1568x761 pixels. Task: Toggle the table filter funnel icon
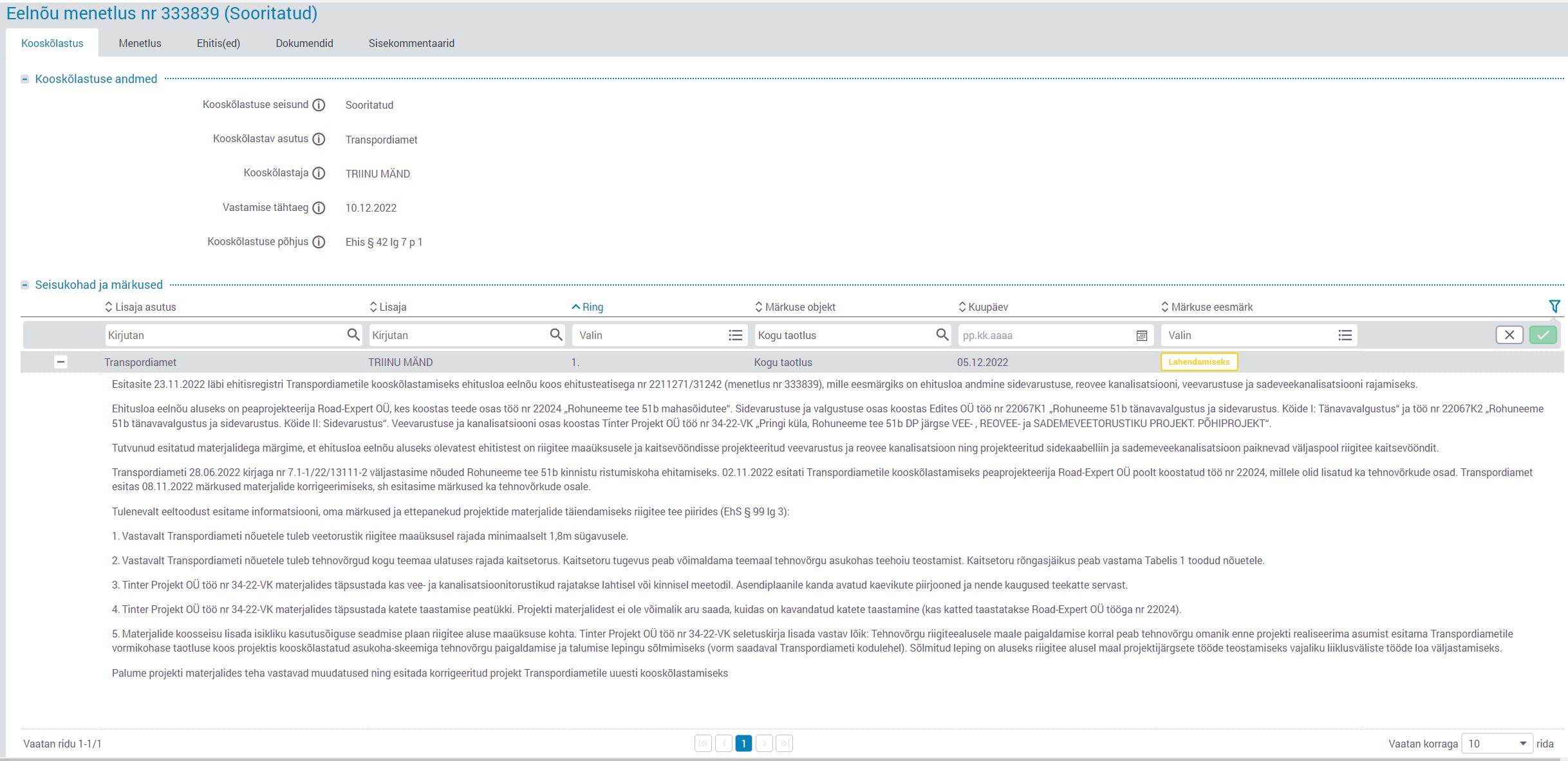pos(1554,307)
